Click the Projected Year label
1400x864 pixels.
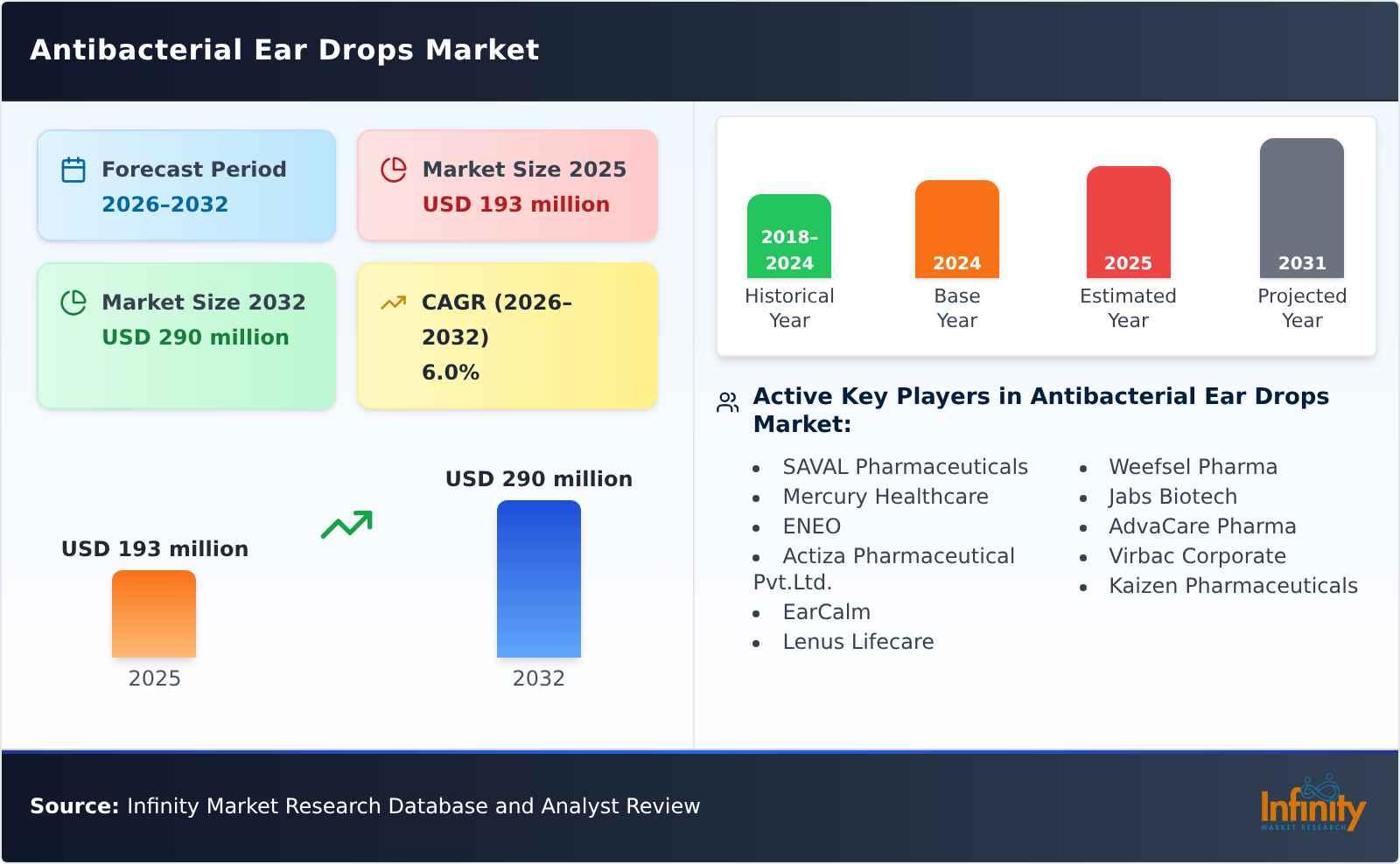click(1302, 308)
